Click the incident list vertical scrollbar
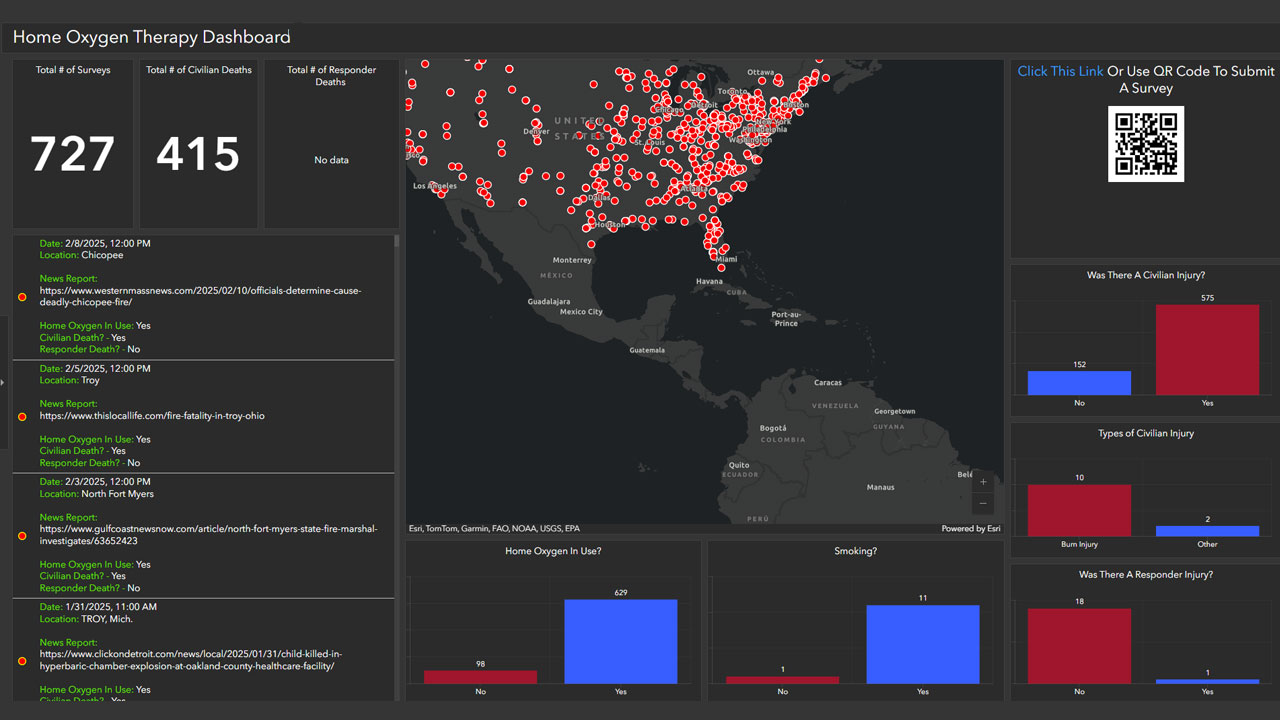The width and height of the screenshot is (1280, 720). 397,240
